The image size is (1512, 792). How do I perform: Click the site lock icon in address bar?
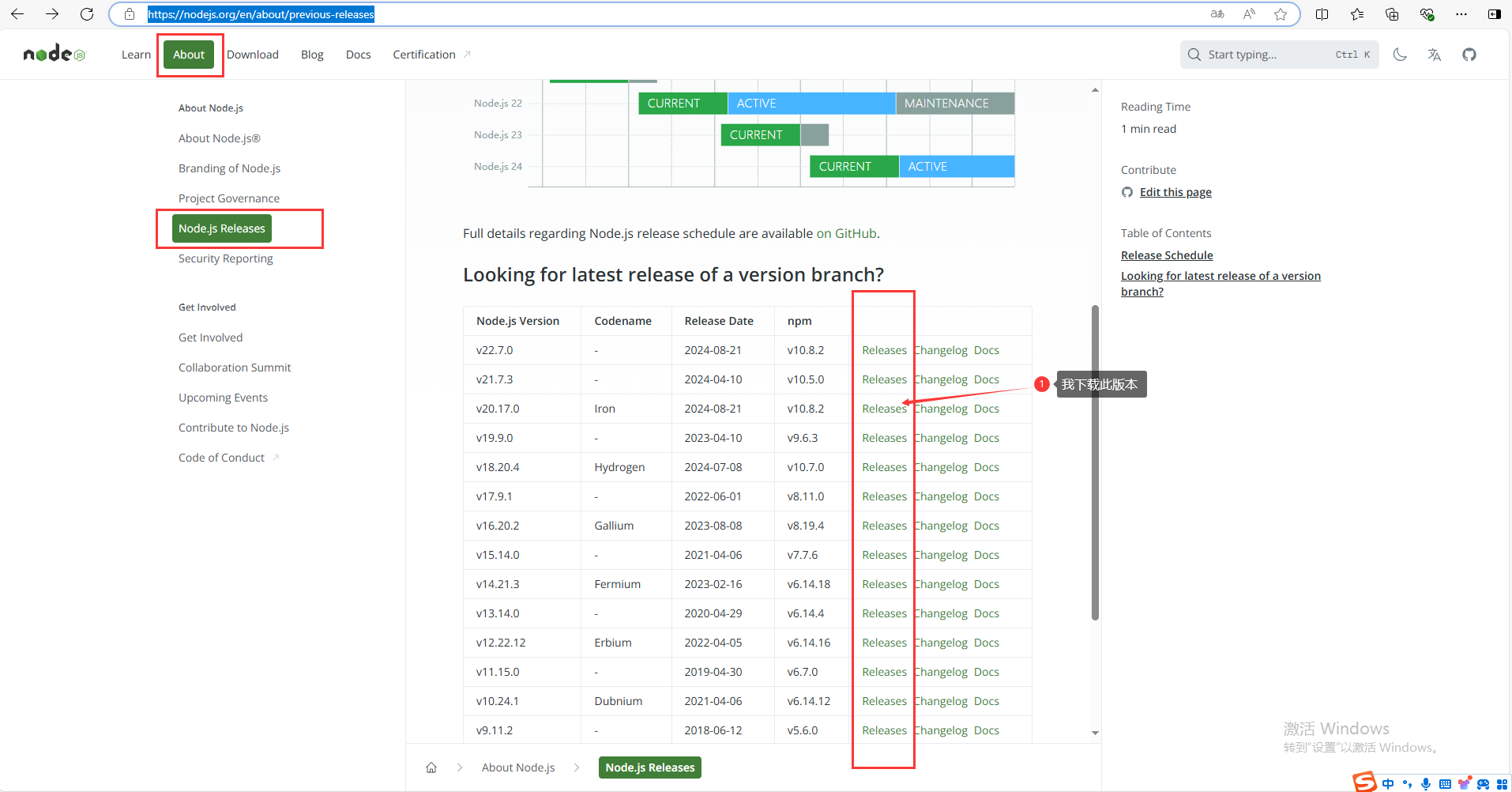130,14
